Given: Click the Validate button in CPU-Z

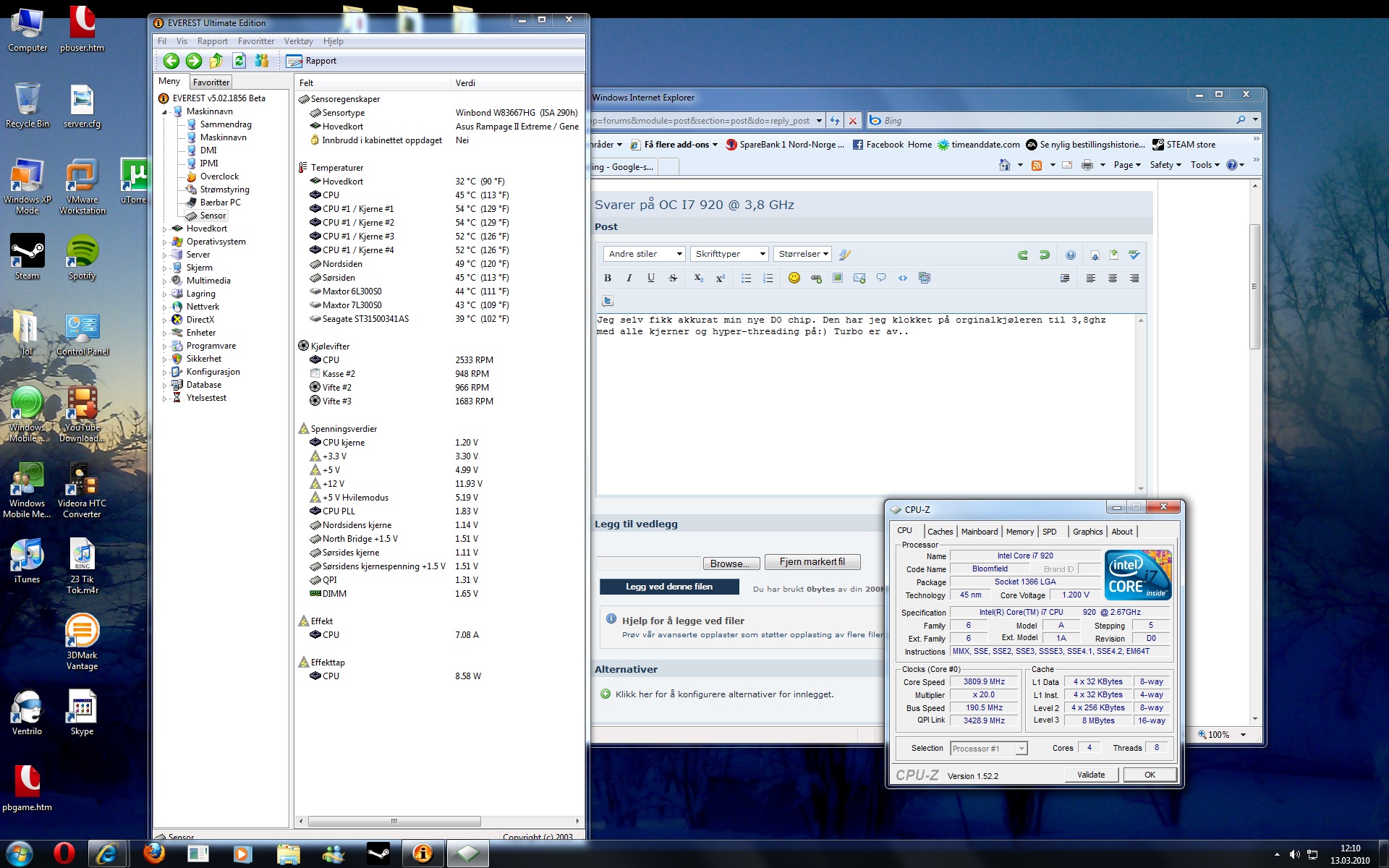Looking at the screenshot, I should tap(1091, 775).
